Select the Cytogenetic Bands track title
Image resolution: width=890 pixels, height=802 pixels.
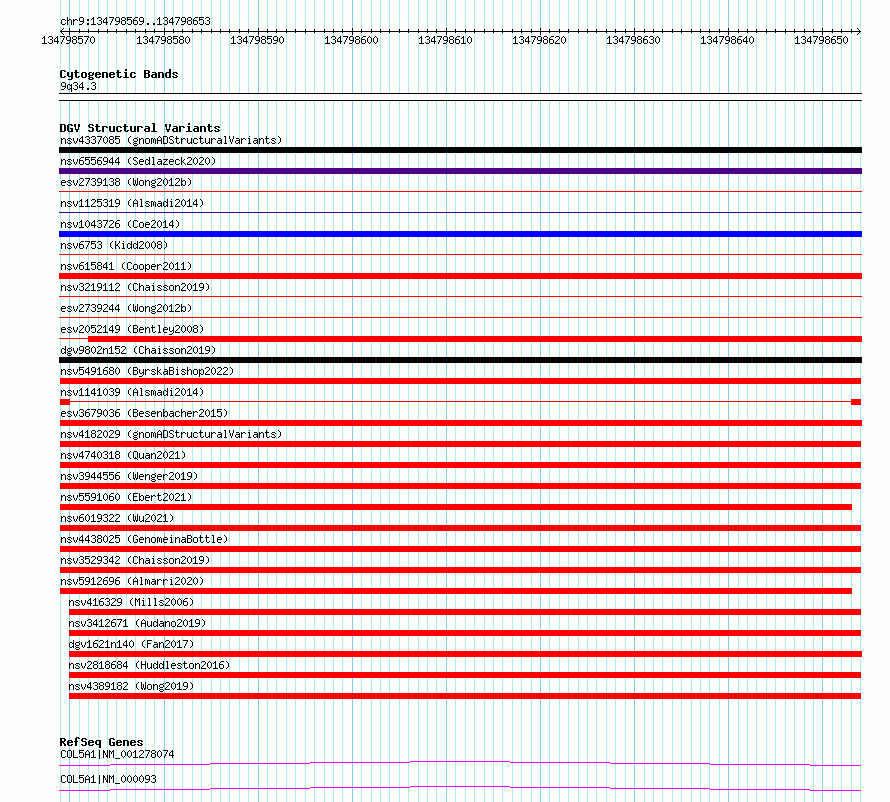(119, 74)
